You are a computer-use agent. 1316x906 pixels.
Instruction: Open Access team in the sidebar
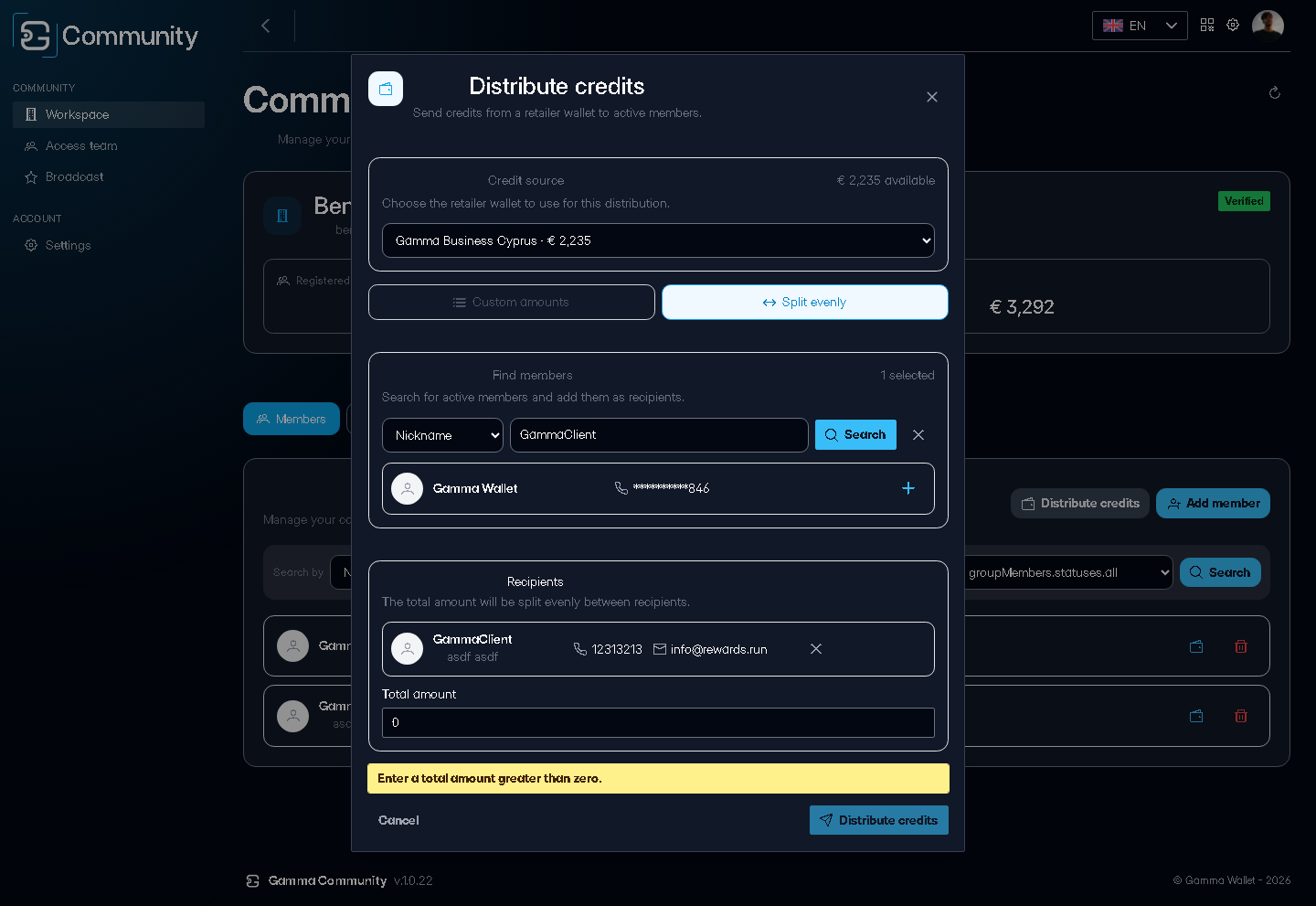109,145
